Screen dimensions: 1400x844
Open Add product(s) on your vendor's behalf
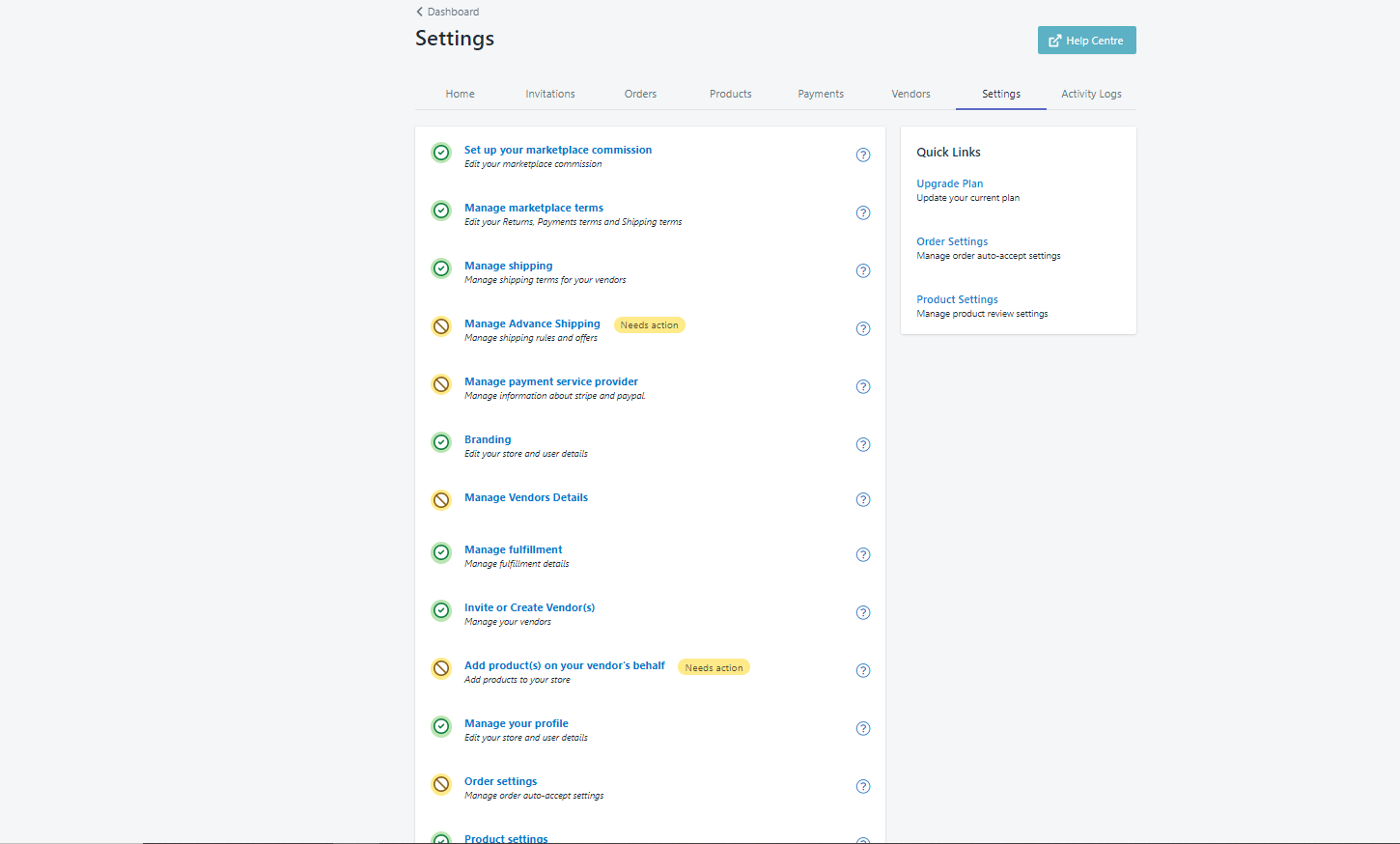[565, 665]
